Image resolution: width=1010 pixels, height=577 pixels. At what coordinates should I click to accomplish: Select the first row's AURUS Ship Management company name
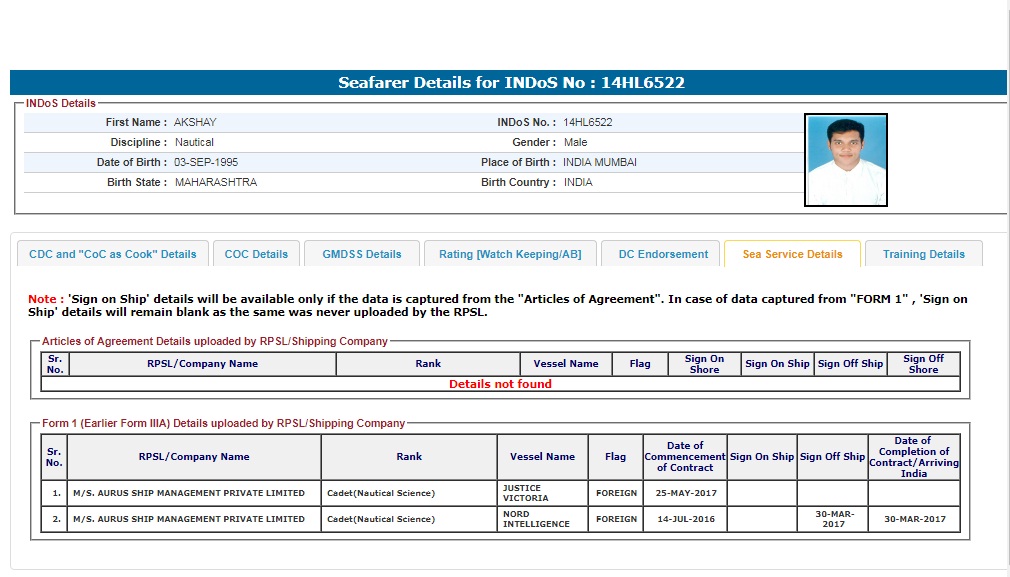click(189, 493)
